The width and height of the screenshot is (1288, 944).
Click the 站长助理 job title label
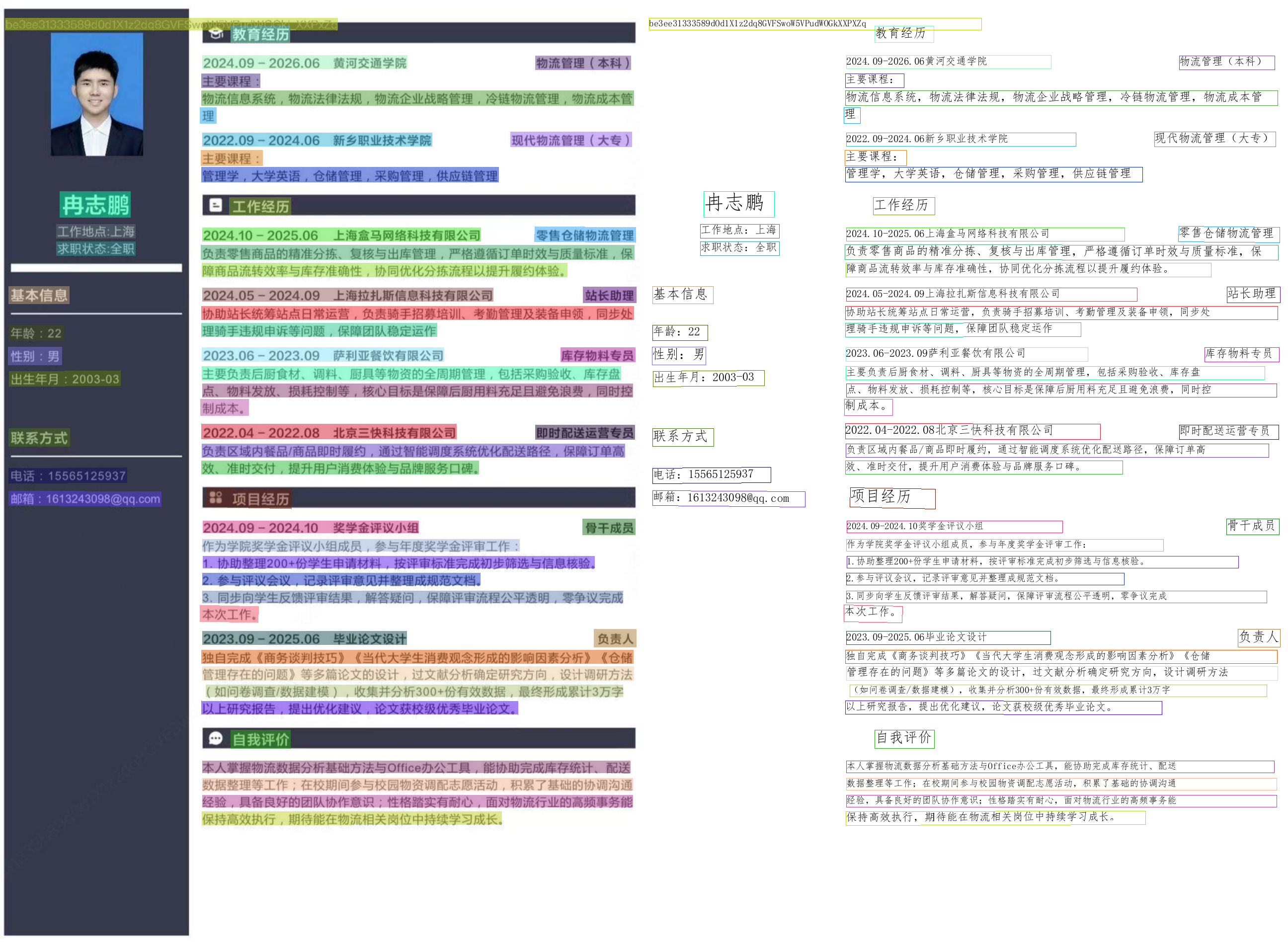coord(609,295)
